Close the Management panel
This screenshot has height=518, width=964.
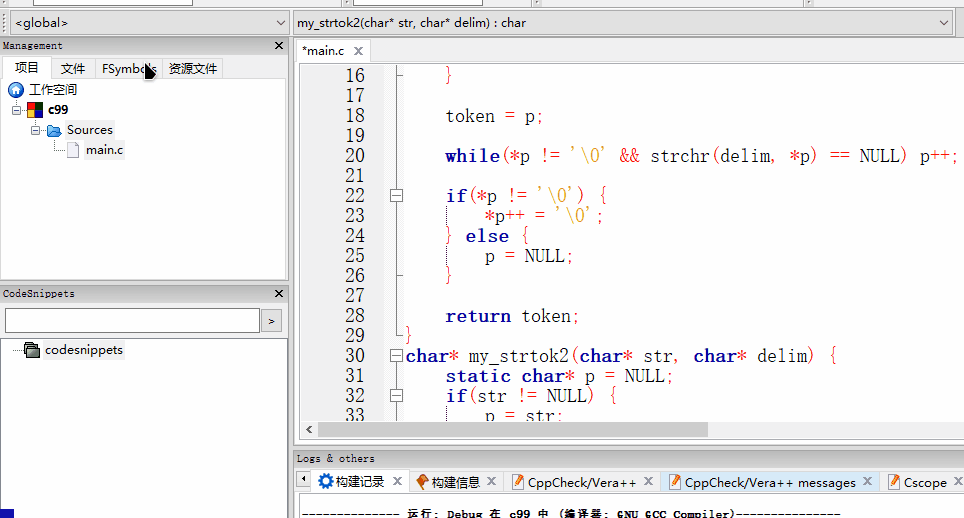(x=279, y=45)
